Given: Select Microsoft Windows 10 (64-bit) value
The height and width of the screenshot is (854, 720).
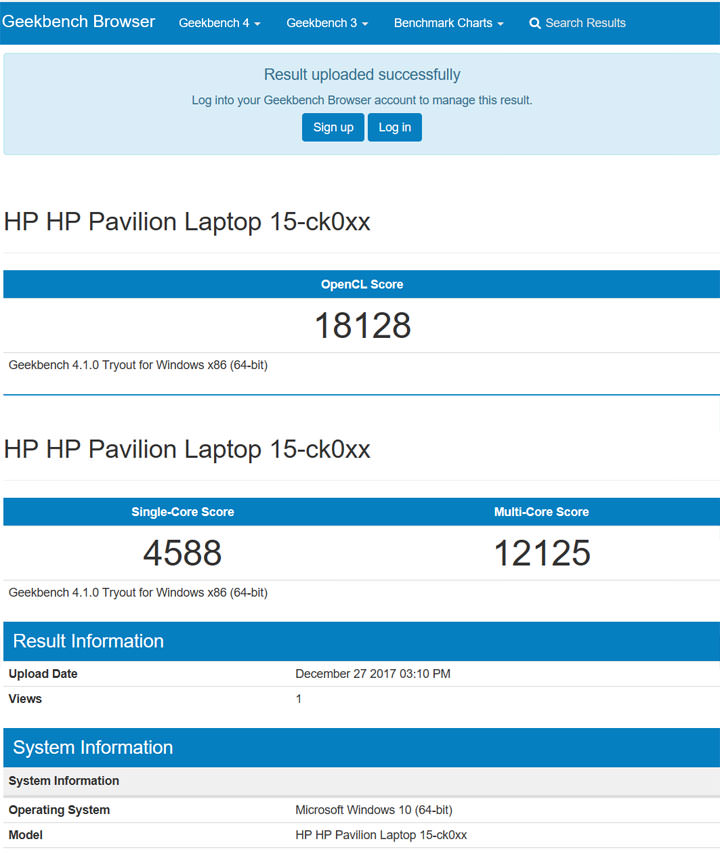Looking at the screenshot, I should tap(374, 810).
